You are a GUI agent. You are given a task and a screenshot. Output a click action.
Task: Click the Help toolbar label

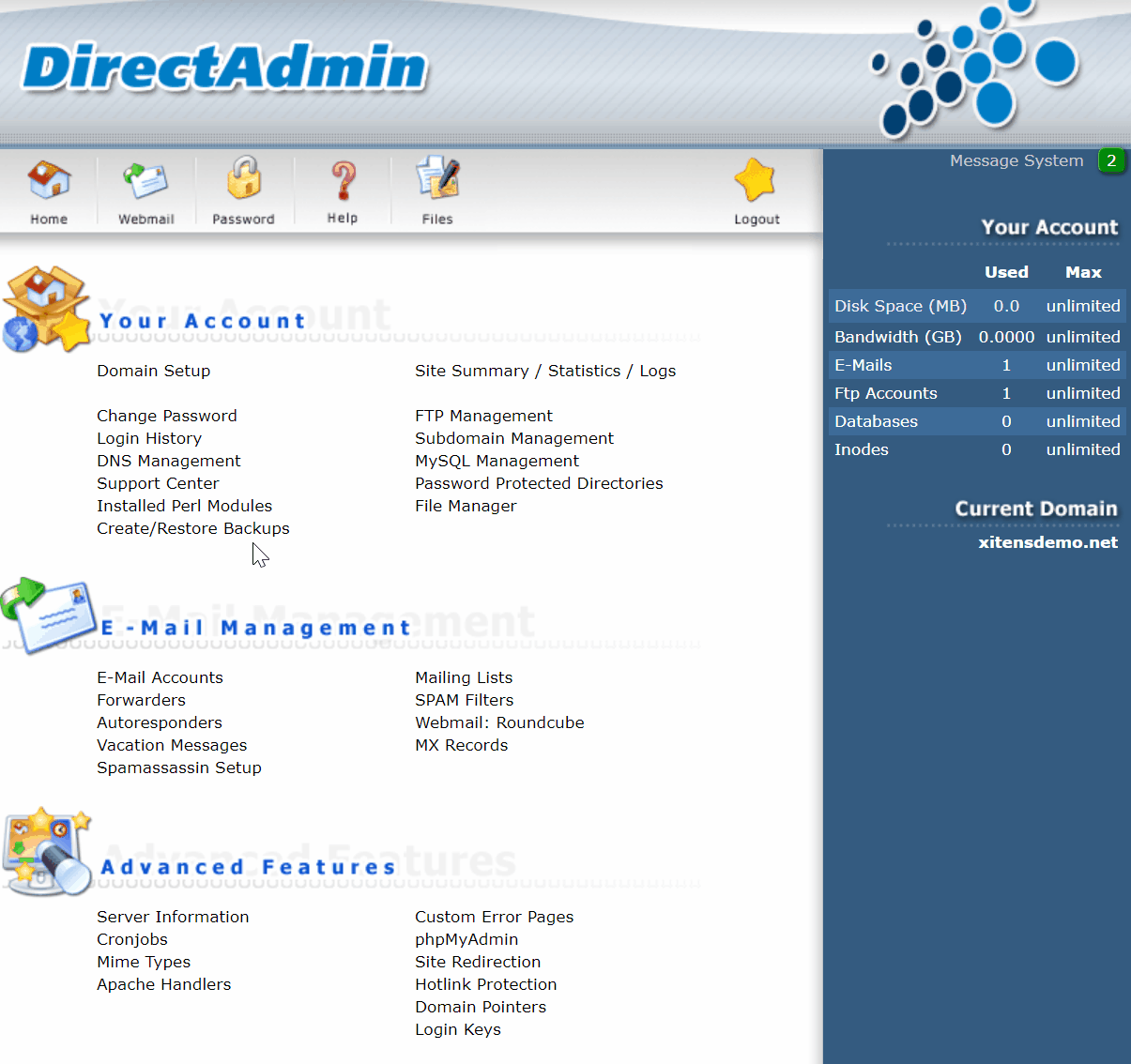(x=343, y=218)
